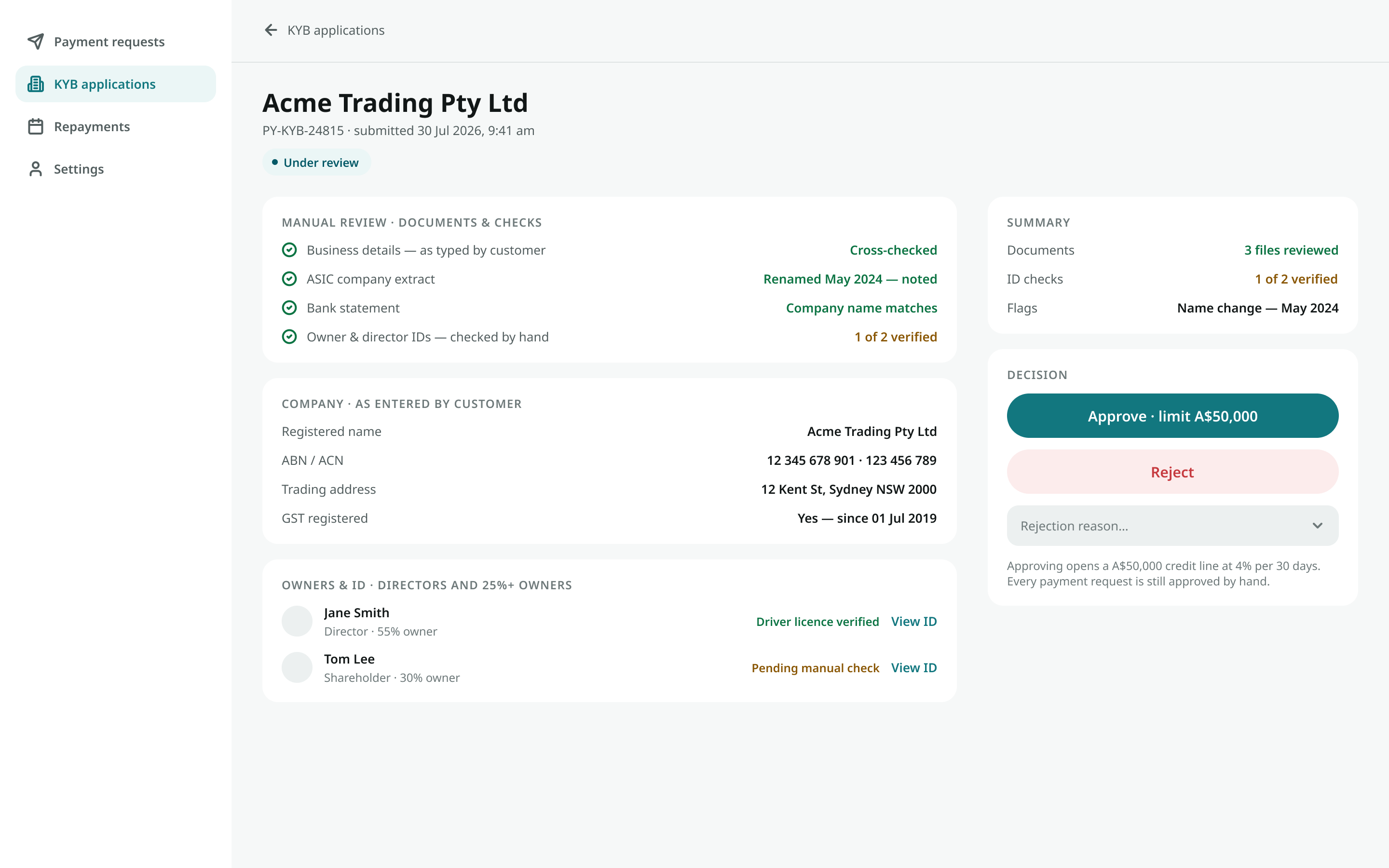This screenshot has height=868, width=1389.
Task: Click 'Name change — May 2024' flag
Action: click(1257, 308)
